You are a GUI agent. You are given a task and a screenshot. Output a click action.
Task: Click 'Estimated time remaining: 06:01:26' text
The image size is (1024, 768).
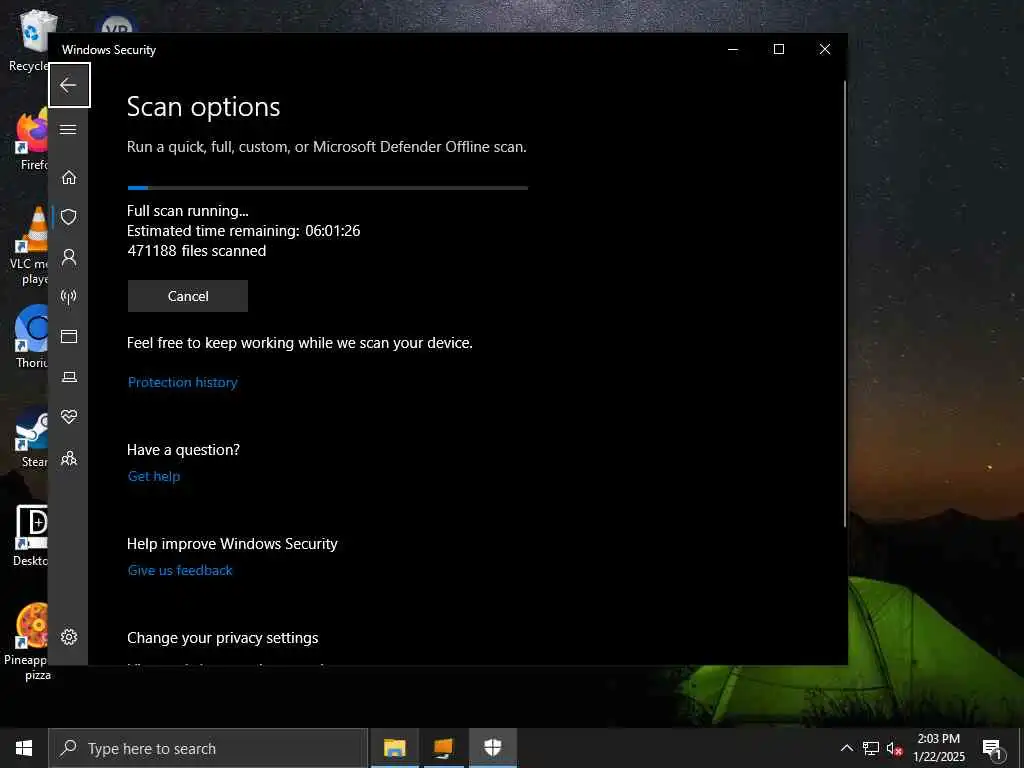click(244, 231)
